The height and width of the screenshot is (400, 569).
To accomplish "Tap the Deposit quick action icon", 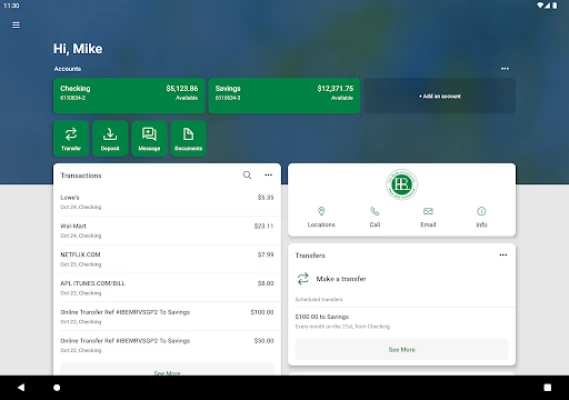I will 110,138.
